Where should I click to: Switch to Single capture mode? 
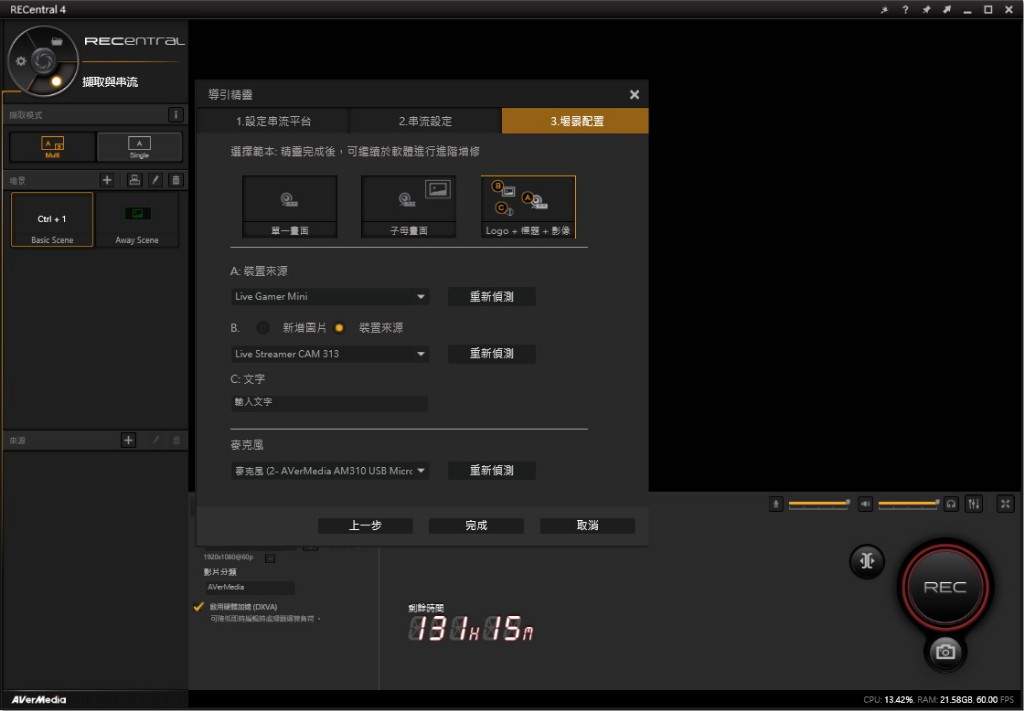[139, 147]
